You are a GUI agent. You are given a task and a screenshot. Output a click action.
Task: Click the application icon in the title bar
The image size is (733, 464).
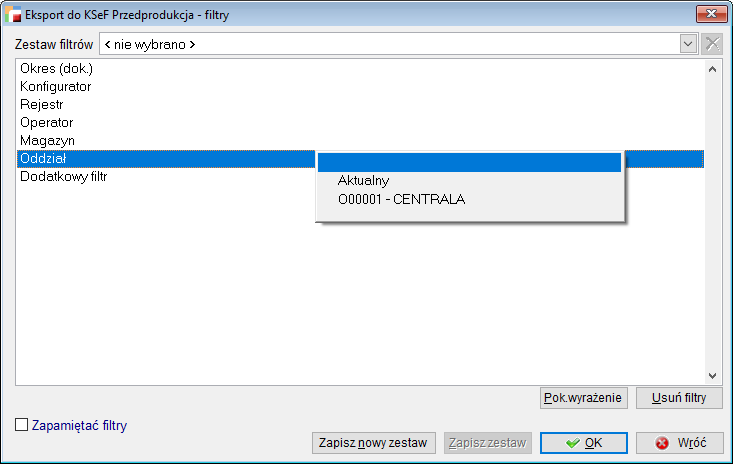click(17, 16)
